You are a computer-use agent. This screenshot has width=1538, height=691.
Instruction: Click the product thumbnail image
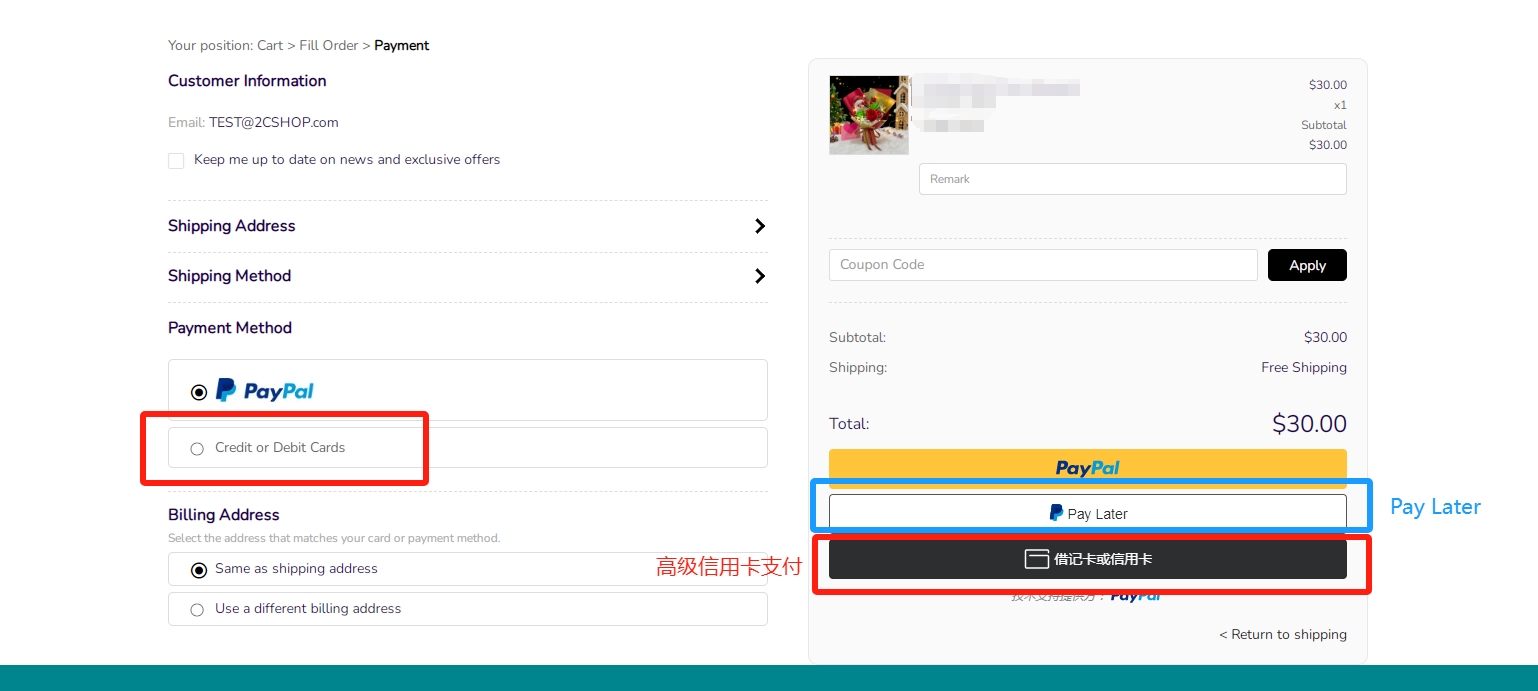click(x=869, y=115)
